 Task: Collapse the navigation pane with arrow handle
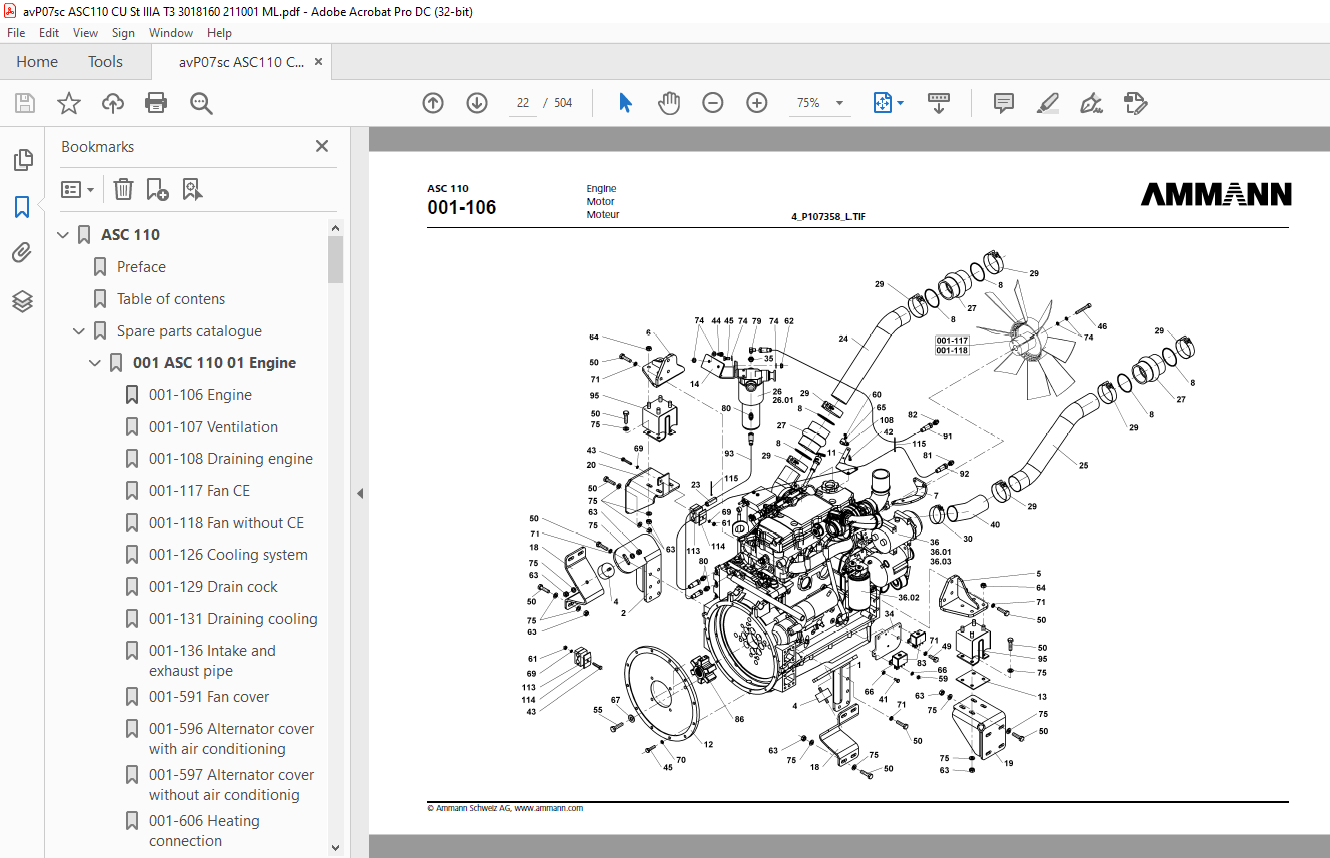coord(360,493)
